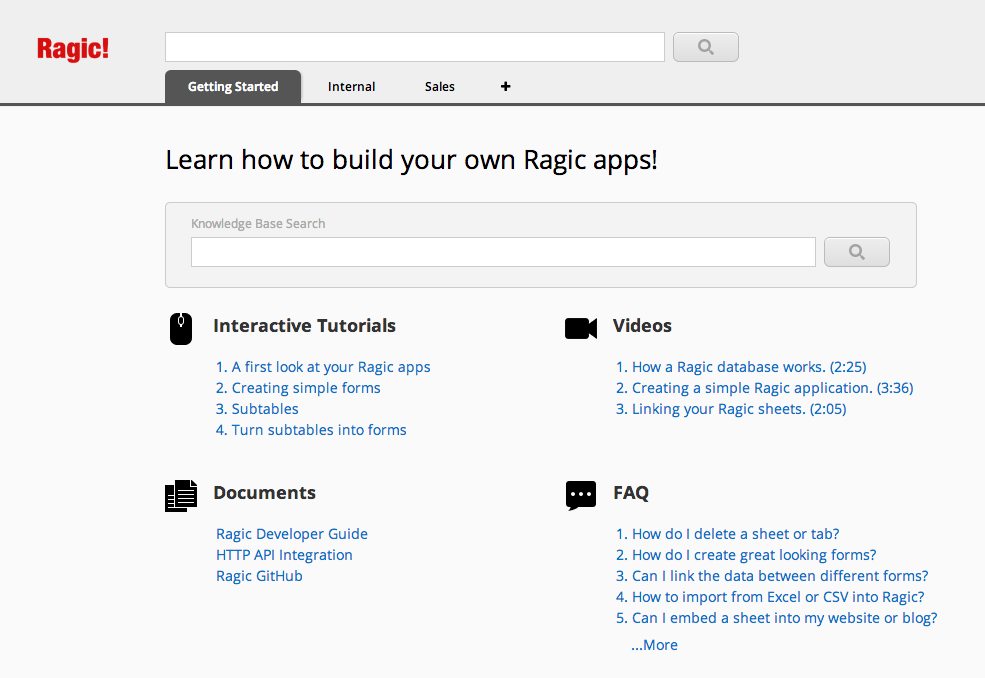
Task: Click the Documents heading
Action: pos(264,493)
